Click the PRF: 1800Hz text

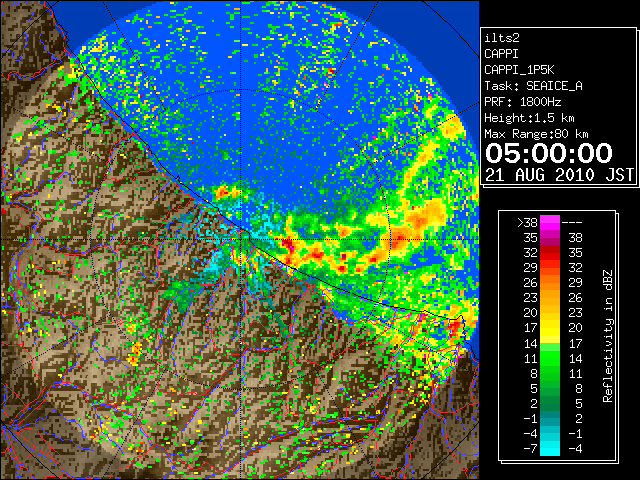(523, 102)
